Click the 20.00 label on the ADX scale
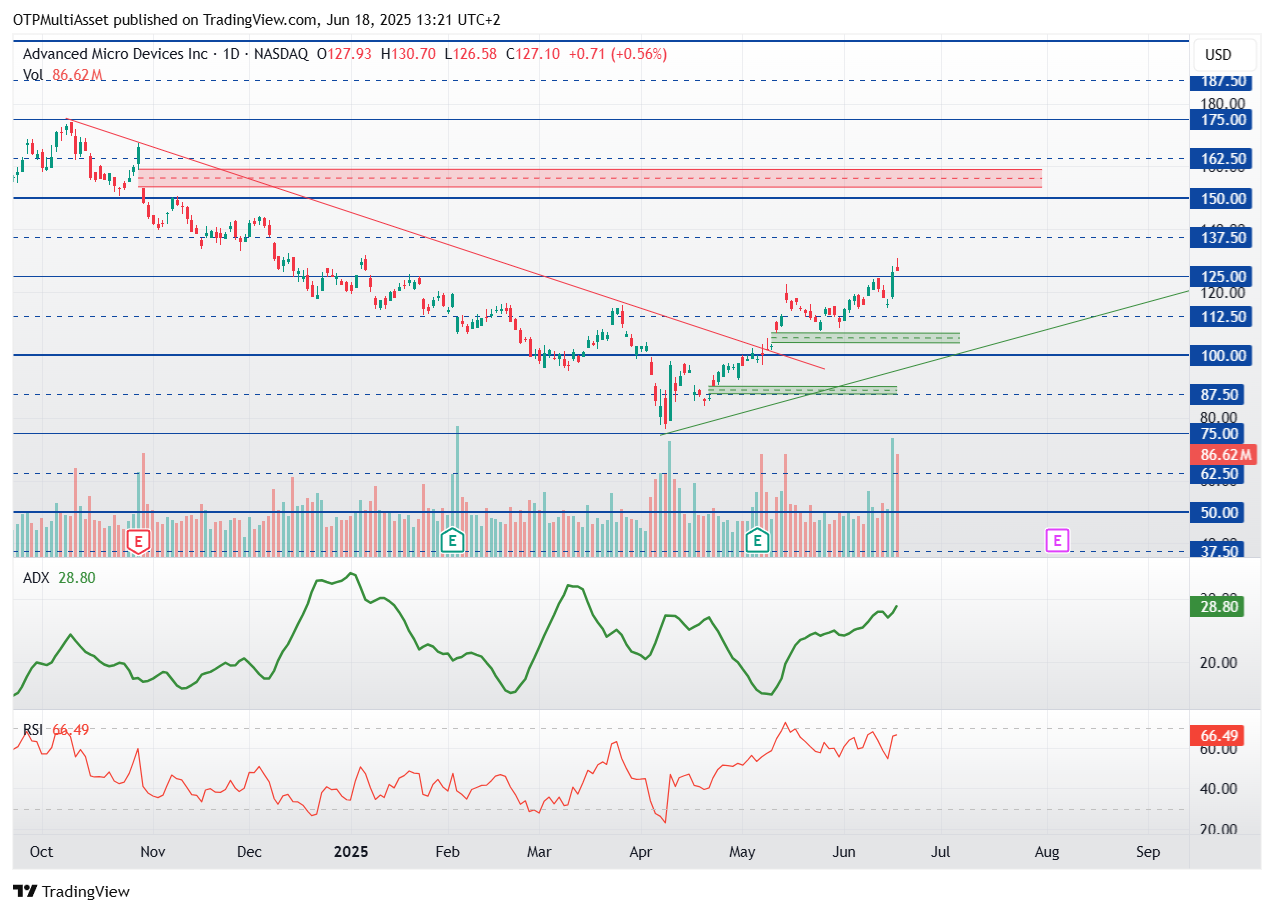 [1219, 662]
